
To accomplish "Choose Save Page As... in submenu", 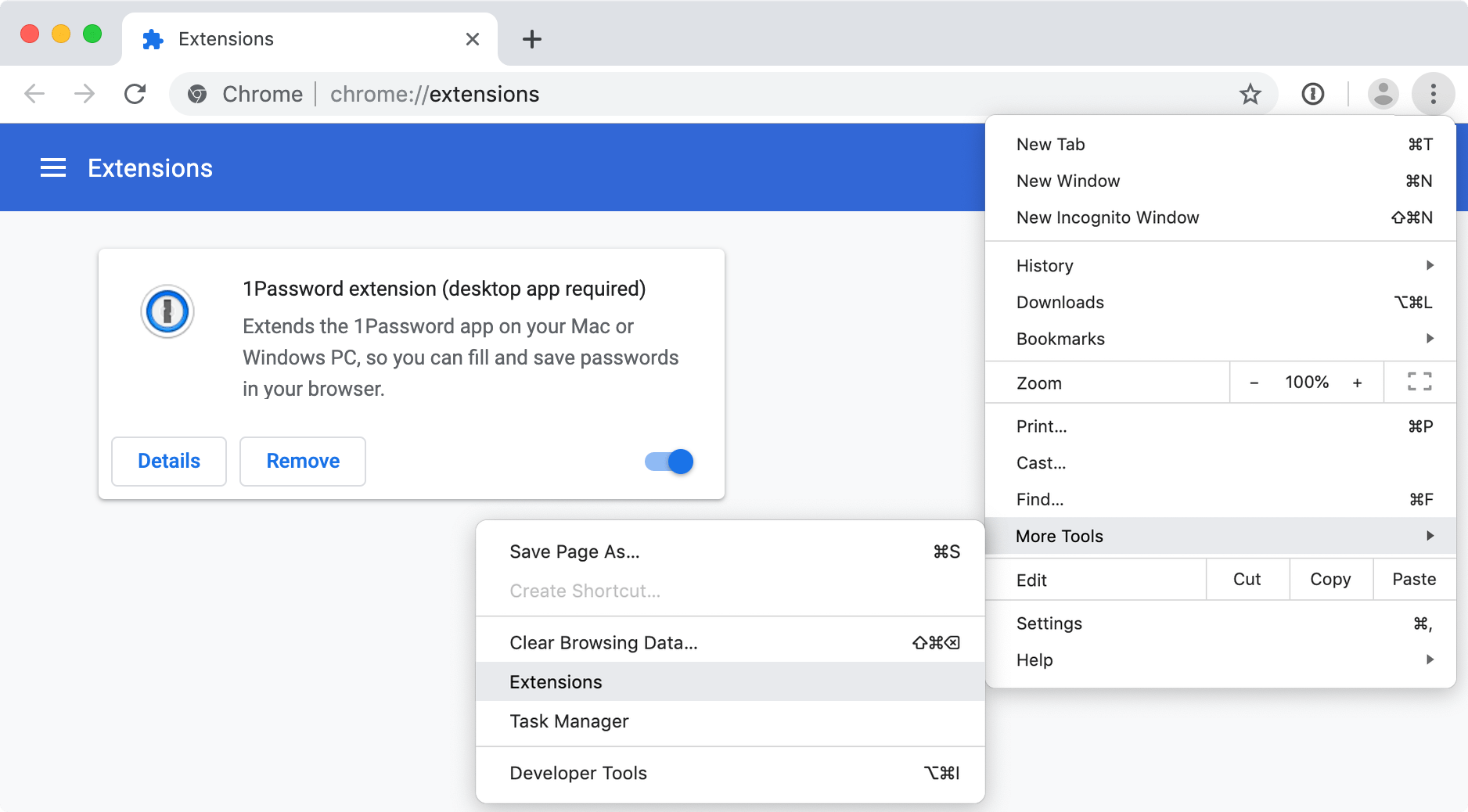I will (730, 552).
